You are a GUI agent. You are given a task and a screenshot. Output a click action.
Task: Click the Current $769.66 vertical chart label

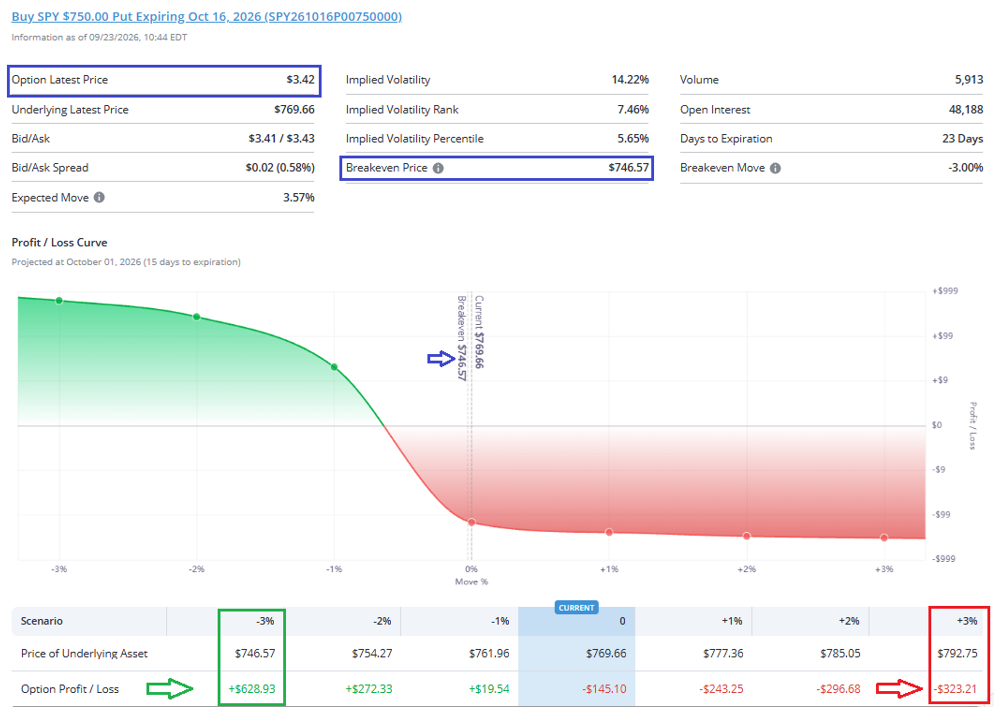tap(479, 332)
